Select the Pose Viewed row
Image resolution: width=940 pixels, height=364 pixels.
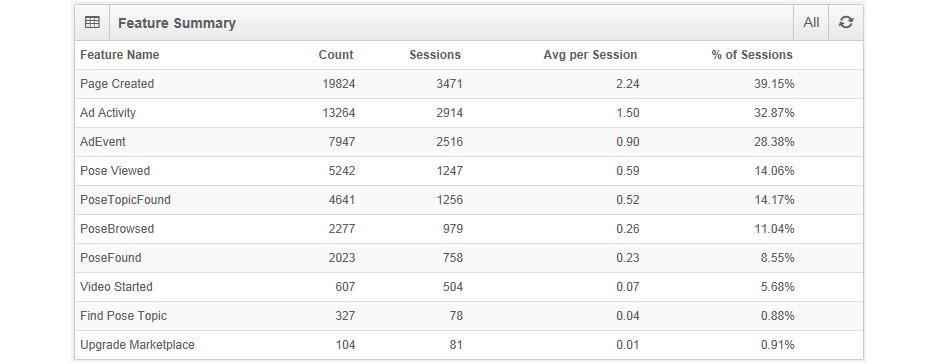(469, 171)
